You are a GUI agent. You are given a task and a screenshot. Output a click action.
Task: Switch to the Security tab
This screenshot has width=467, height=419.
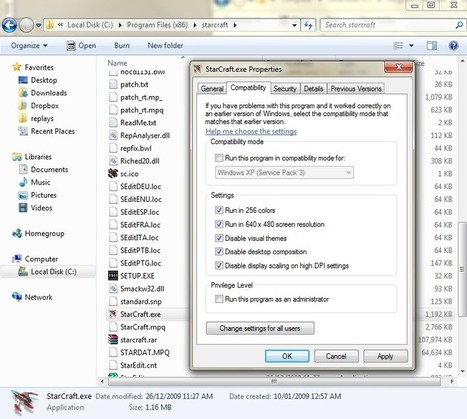(x=285, y=89)
